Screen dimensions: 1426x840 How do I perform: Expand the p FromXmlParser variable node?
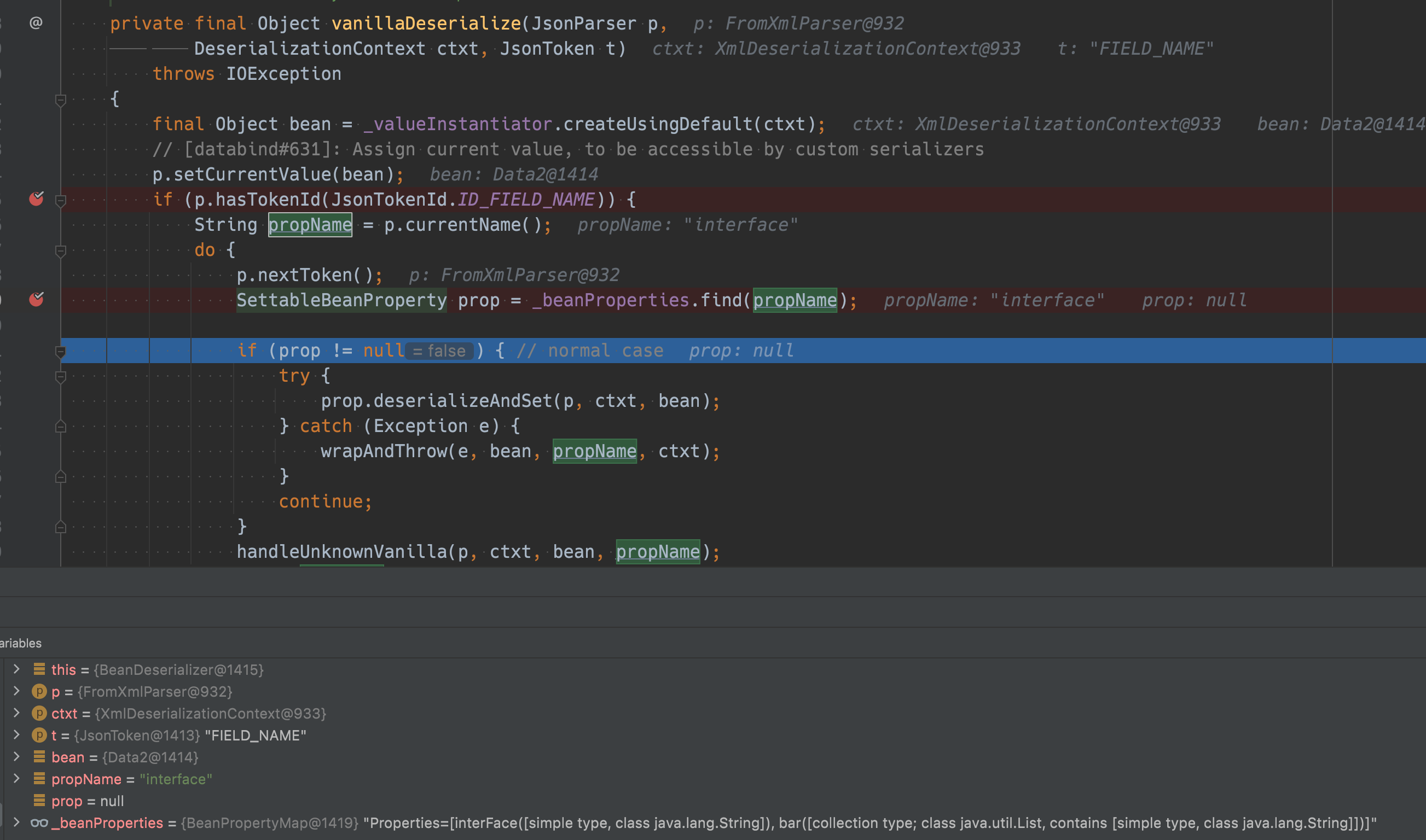tap(16, 691)
